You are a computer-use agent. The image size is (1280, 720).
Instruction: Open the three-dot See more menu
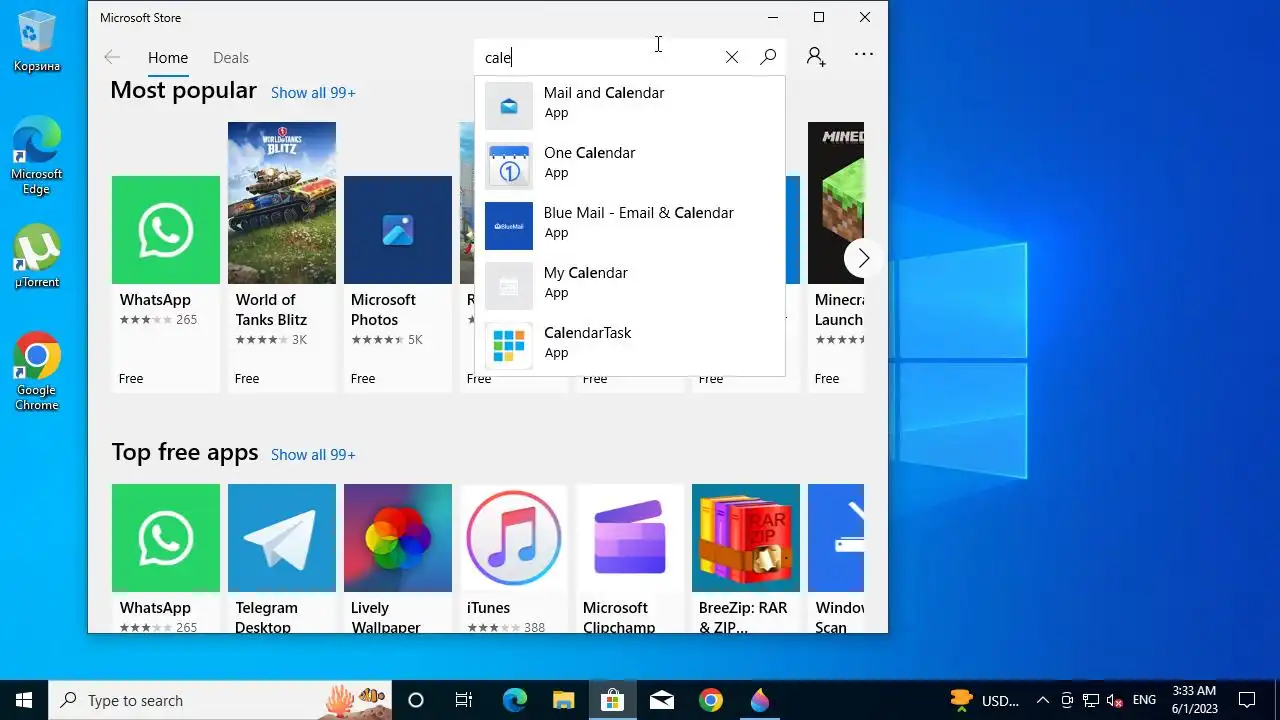point(864,55)
